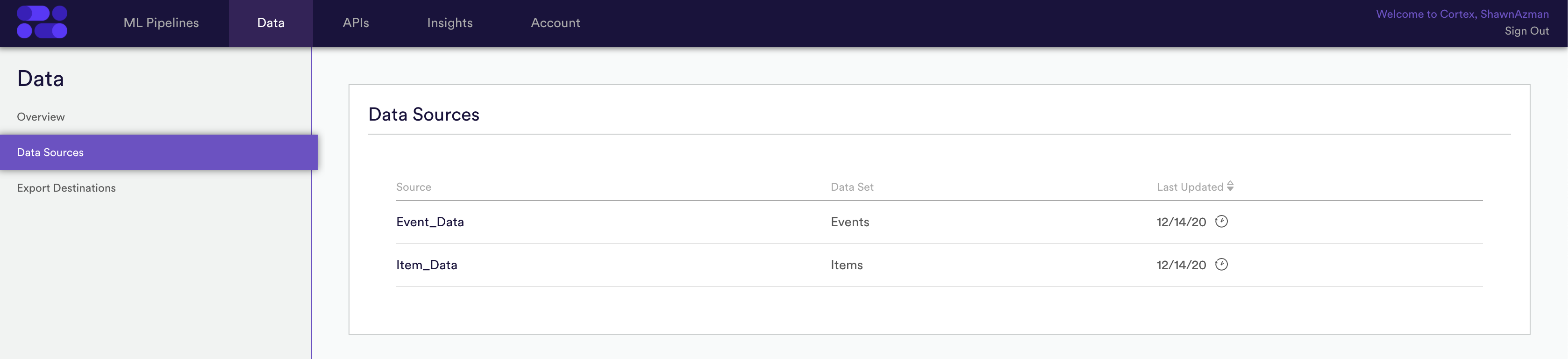Go to the APIs tab
This screenshot has height=359, width=1568.
[x=356, y=23]
